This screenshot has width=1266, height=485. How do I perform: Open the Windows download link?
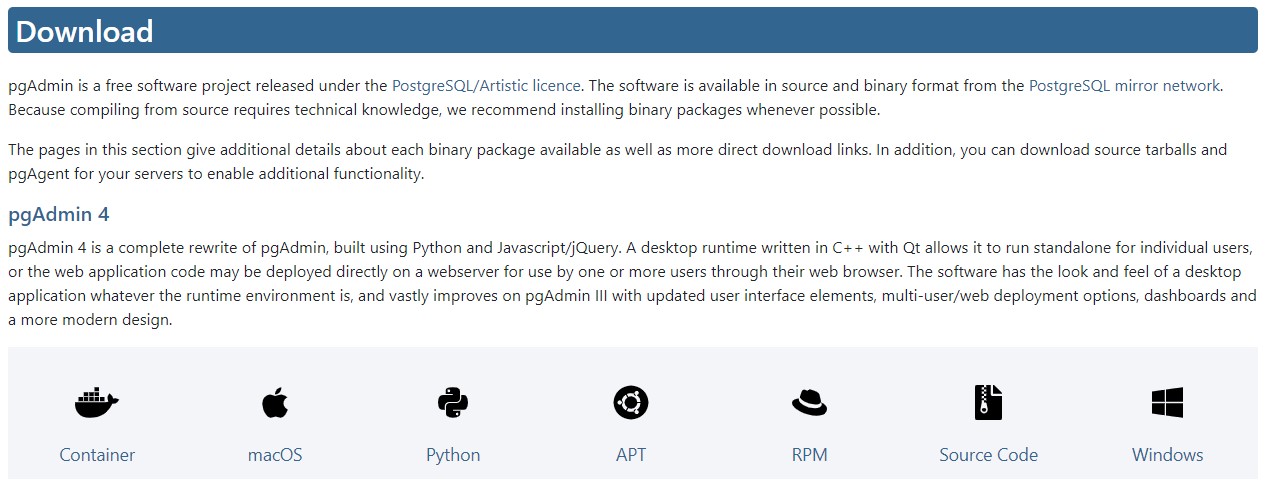click(x=1167, y=455)
